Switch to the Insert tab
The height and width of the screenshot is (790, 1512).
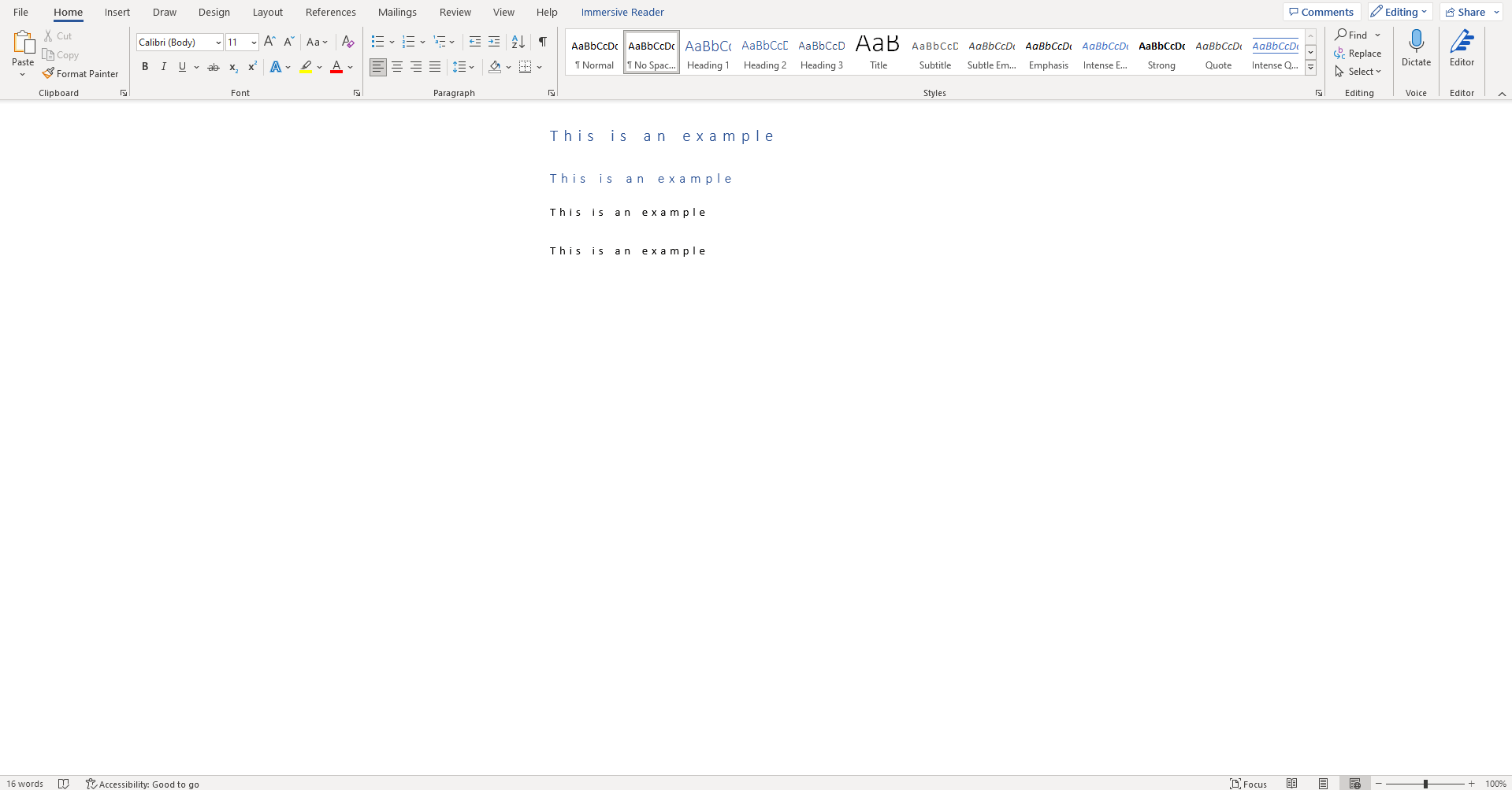117,12
